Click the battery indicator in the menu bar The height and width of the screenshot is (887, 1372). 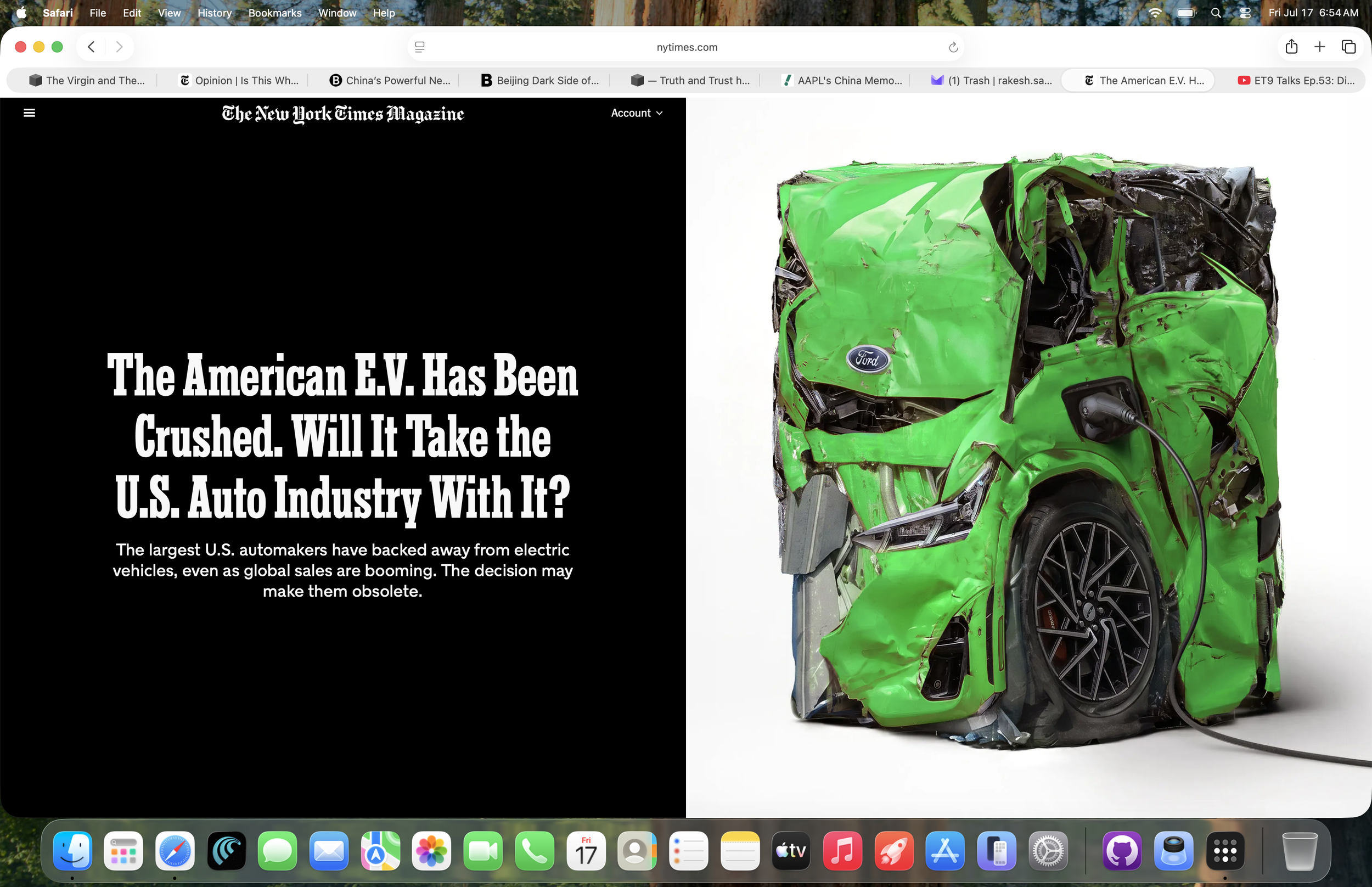1186,13
